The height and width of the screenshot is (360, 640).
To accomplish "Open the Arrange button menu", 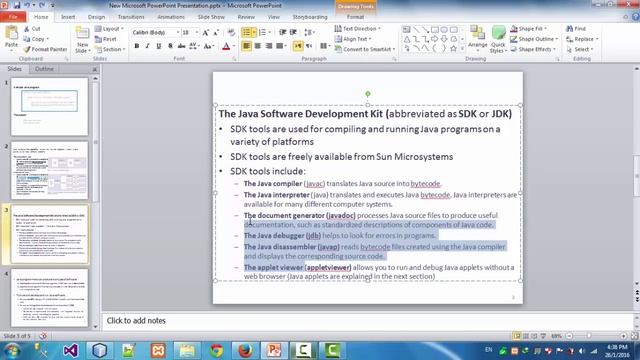I will coord(478,39).
